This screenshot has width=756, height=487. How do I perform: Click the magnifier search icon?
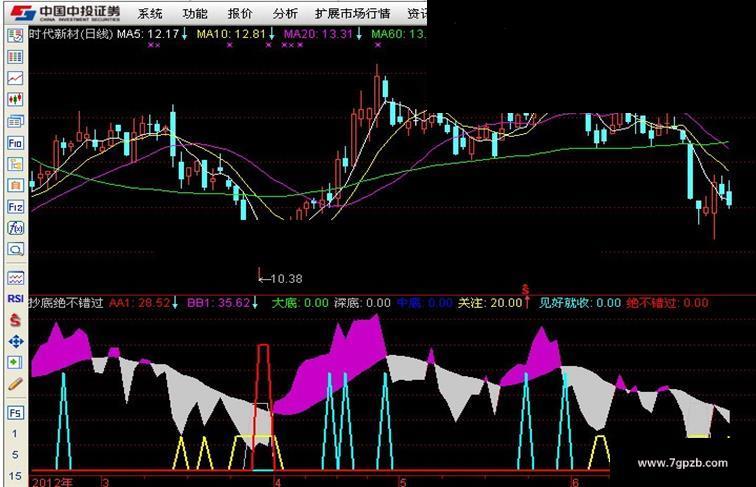(15, 249)
